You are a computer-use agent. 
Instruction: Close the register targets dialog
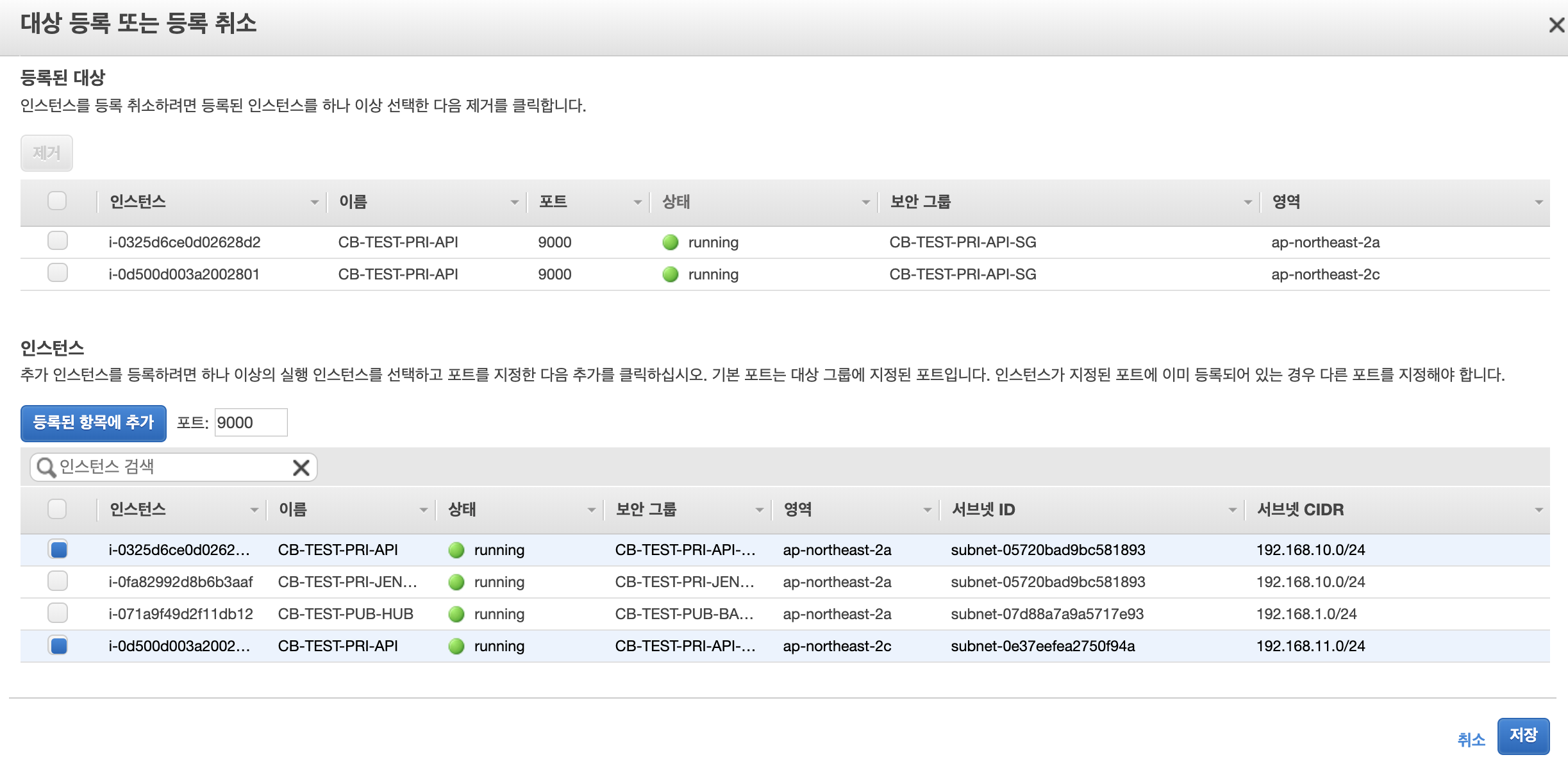[x=1556, y=26]
